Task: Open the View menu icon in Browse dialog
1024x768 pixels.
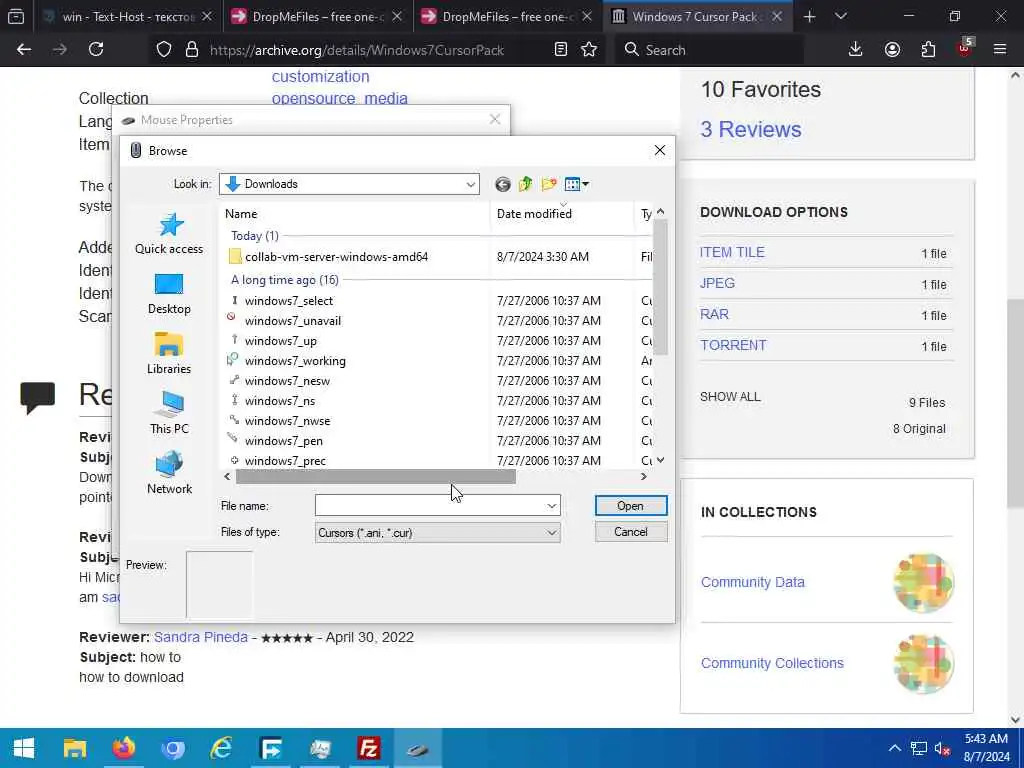Action: 577,184
